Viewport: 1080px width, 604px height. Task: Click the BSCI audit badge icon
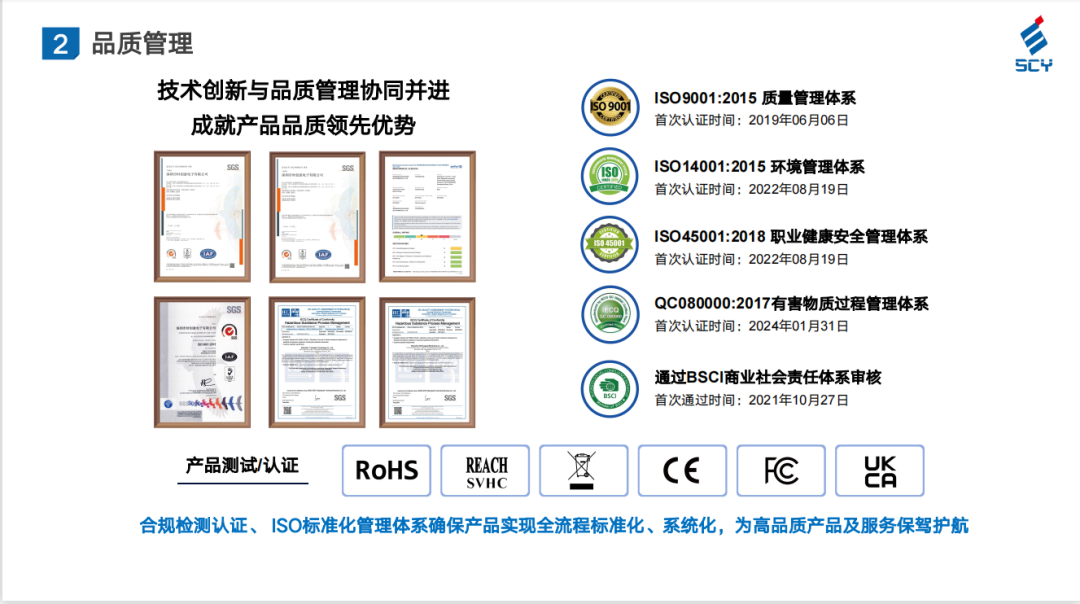tap(609, 386)
